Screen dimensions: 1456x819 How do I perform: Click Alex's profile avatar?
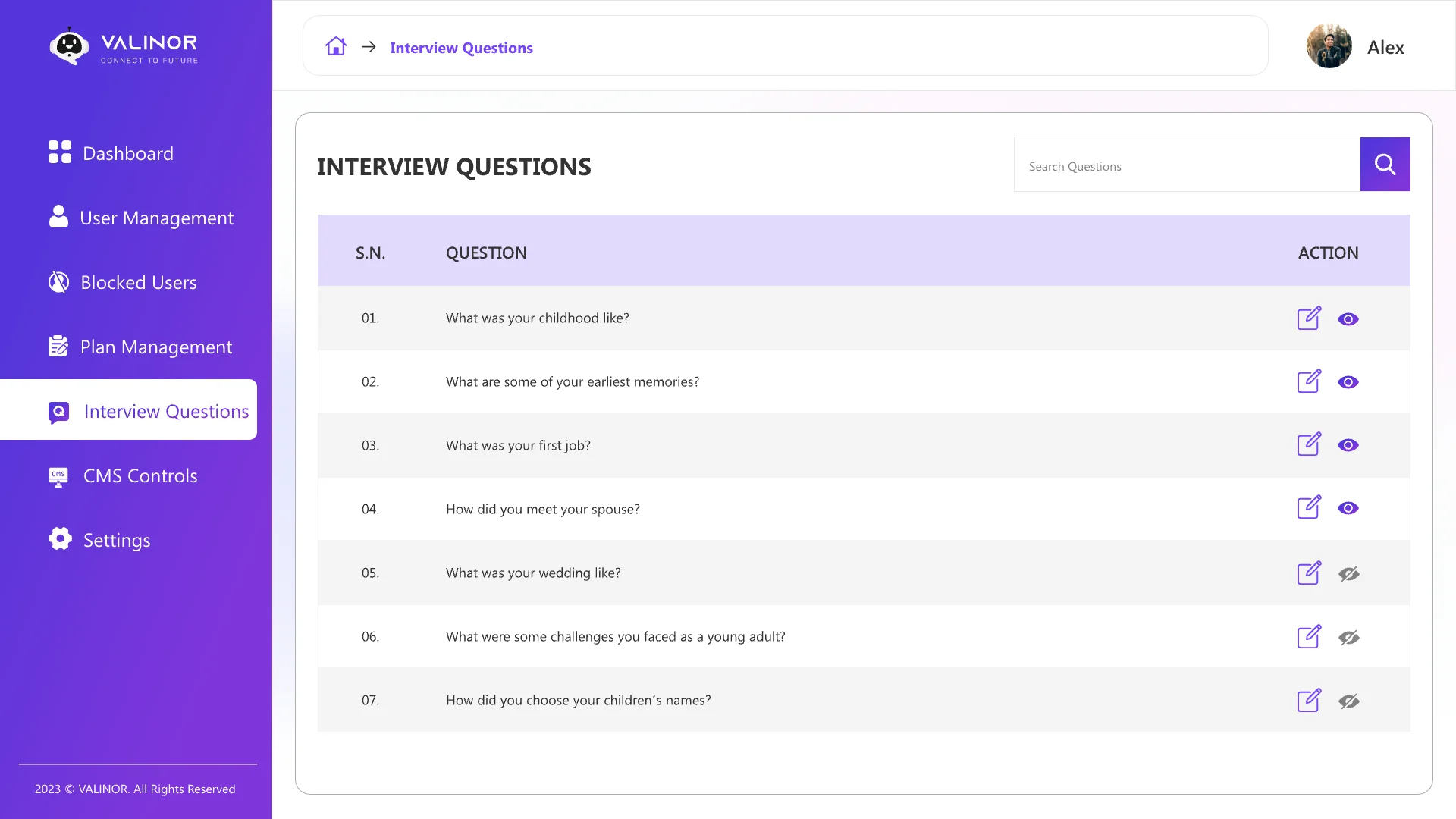tap(1329, 45)
